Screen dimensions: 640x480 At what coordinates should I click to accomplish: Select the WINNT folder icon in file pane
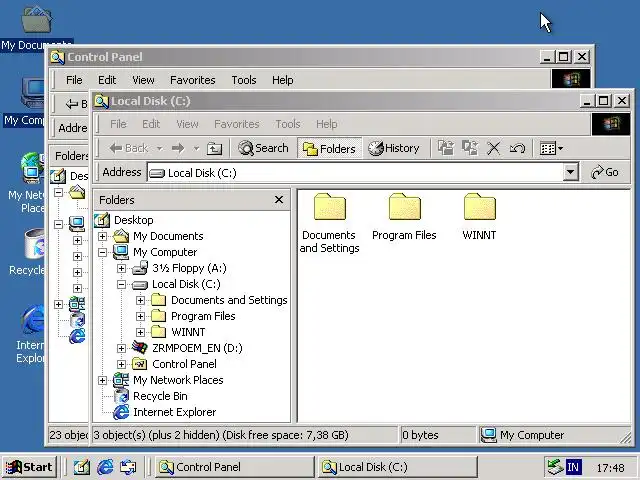[480, 207]
